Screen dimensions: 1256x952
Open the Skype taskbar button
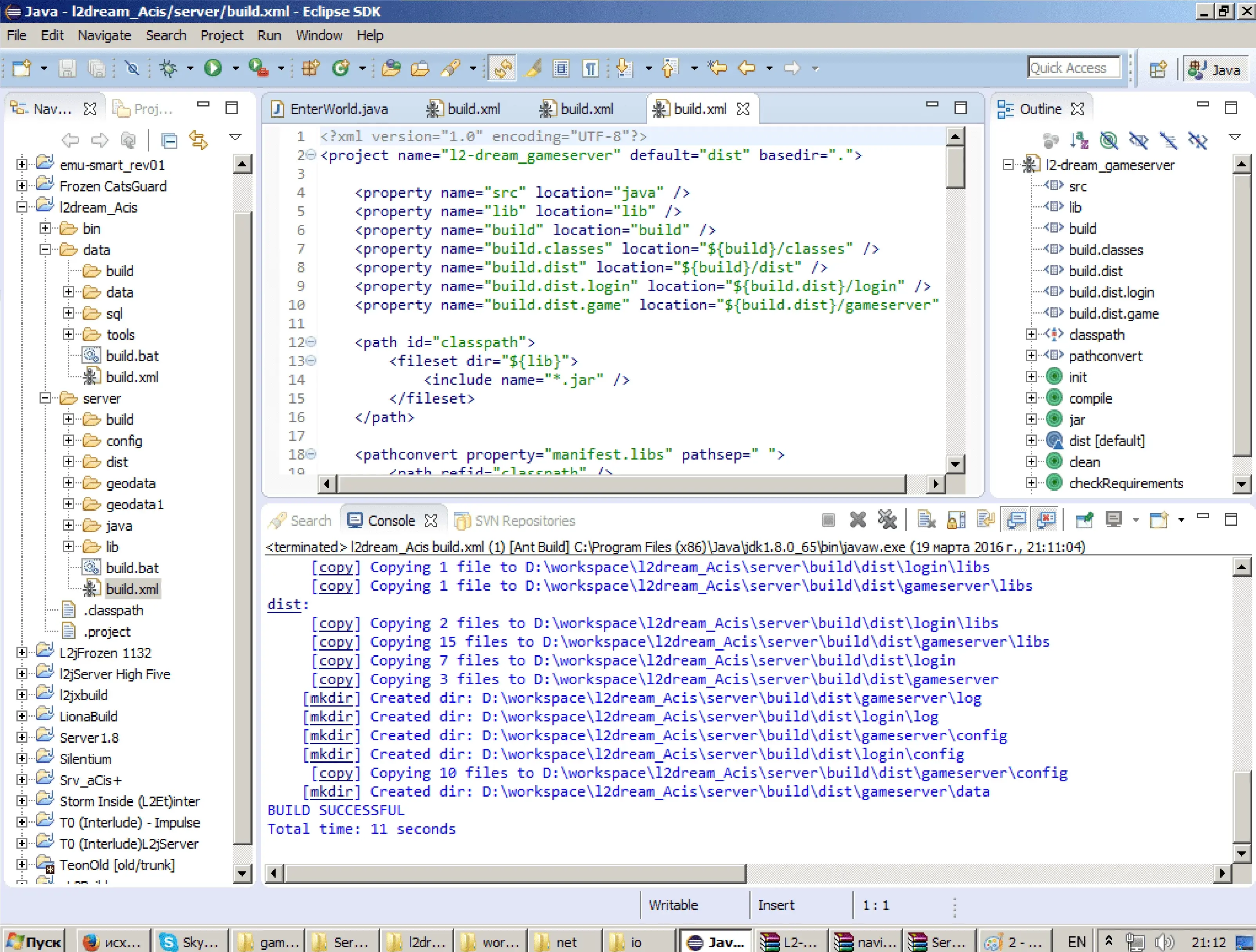tap(191, 942)
